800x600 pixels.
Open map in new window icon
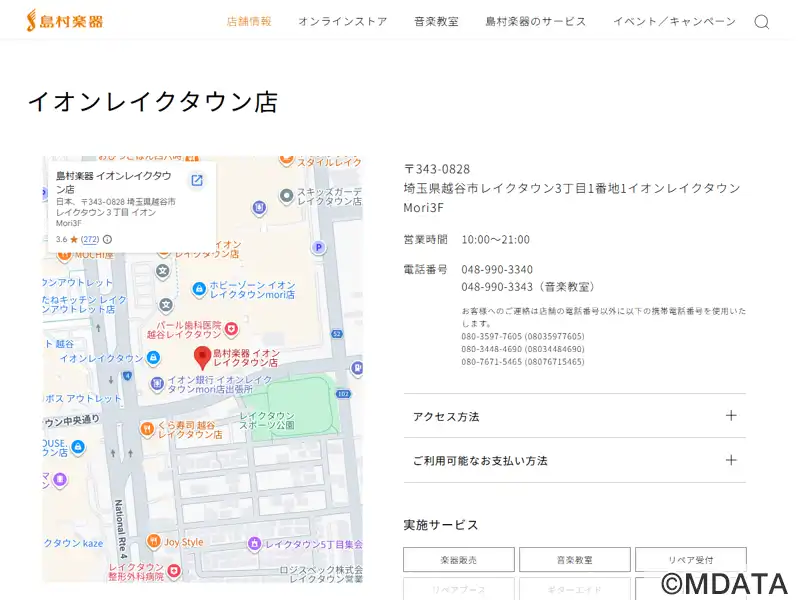tap(197, 180)
